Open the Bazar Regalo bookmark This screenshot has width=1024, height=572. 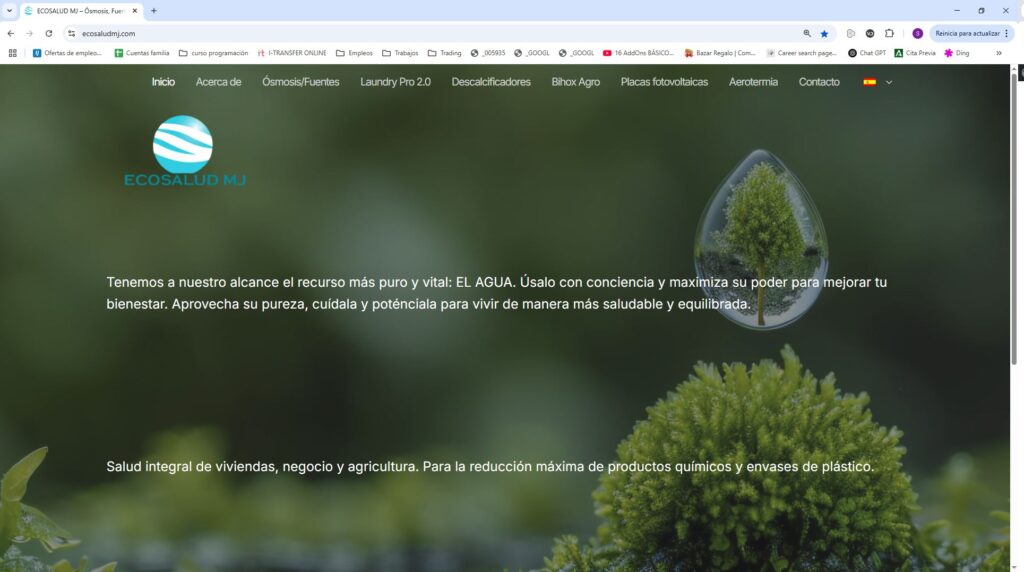click(720, 53)
